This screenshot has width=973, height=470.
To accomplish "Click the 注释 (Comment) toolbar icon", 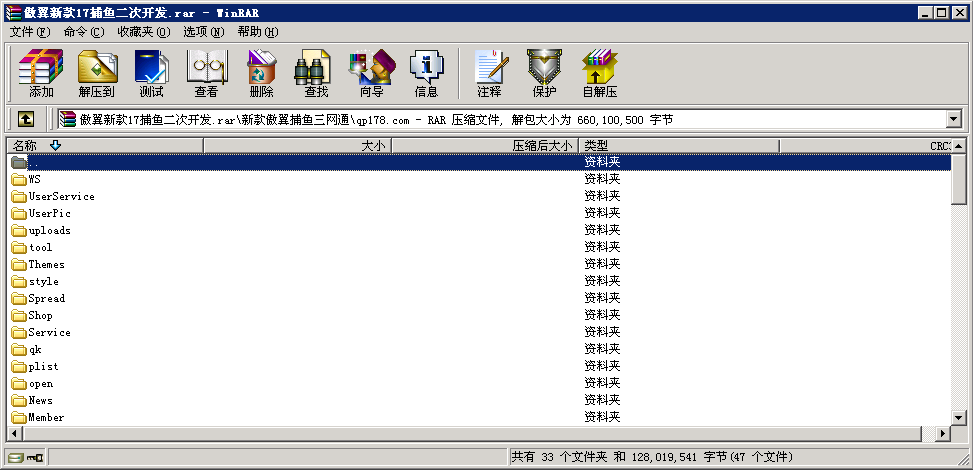I will pyautogui.click(x=489, y=72).
